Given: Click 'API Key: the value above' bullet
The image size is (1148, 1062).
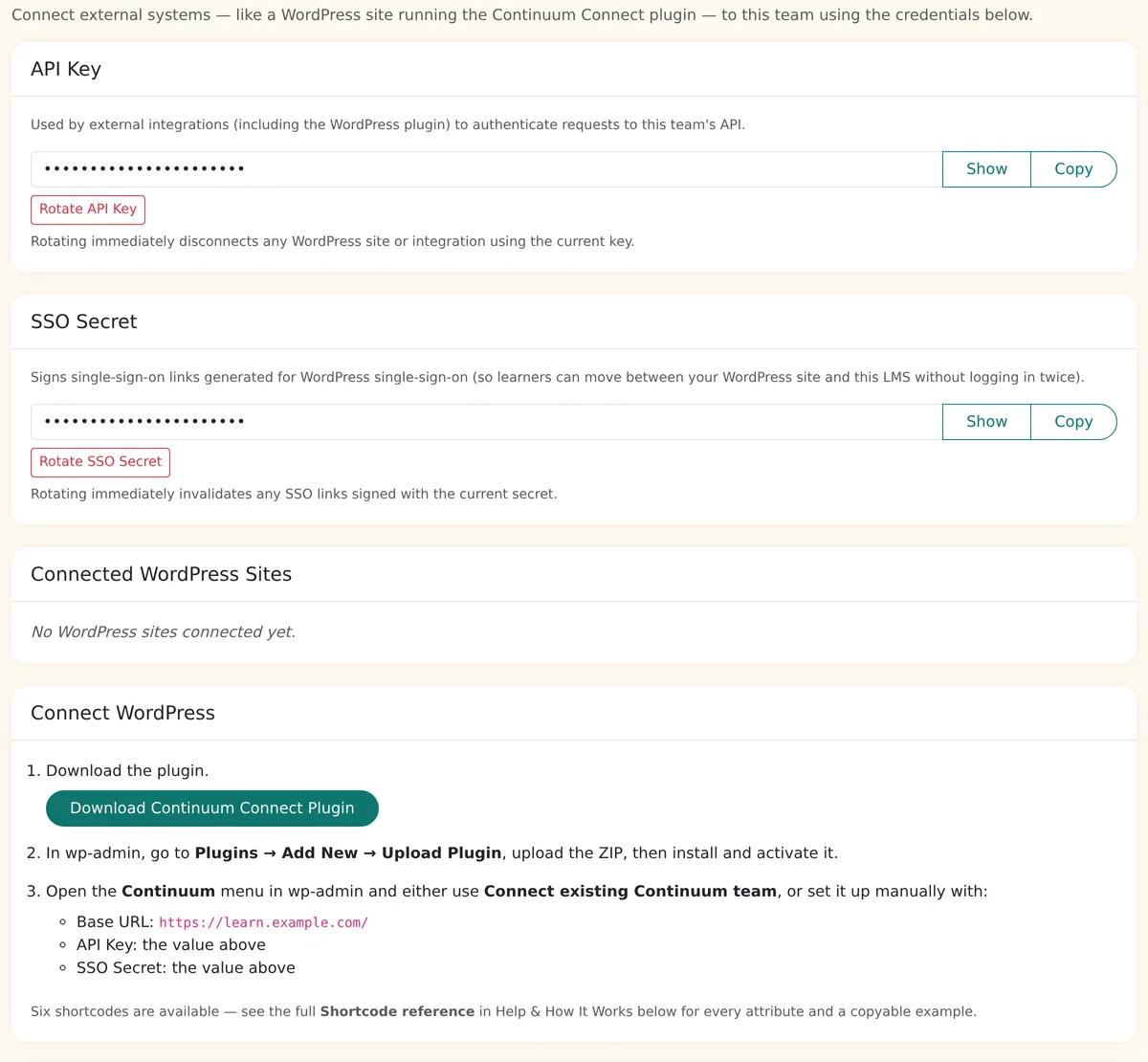Looking at the screenshot, I should tap(171, 945).
